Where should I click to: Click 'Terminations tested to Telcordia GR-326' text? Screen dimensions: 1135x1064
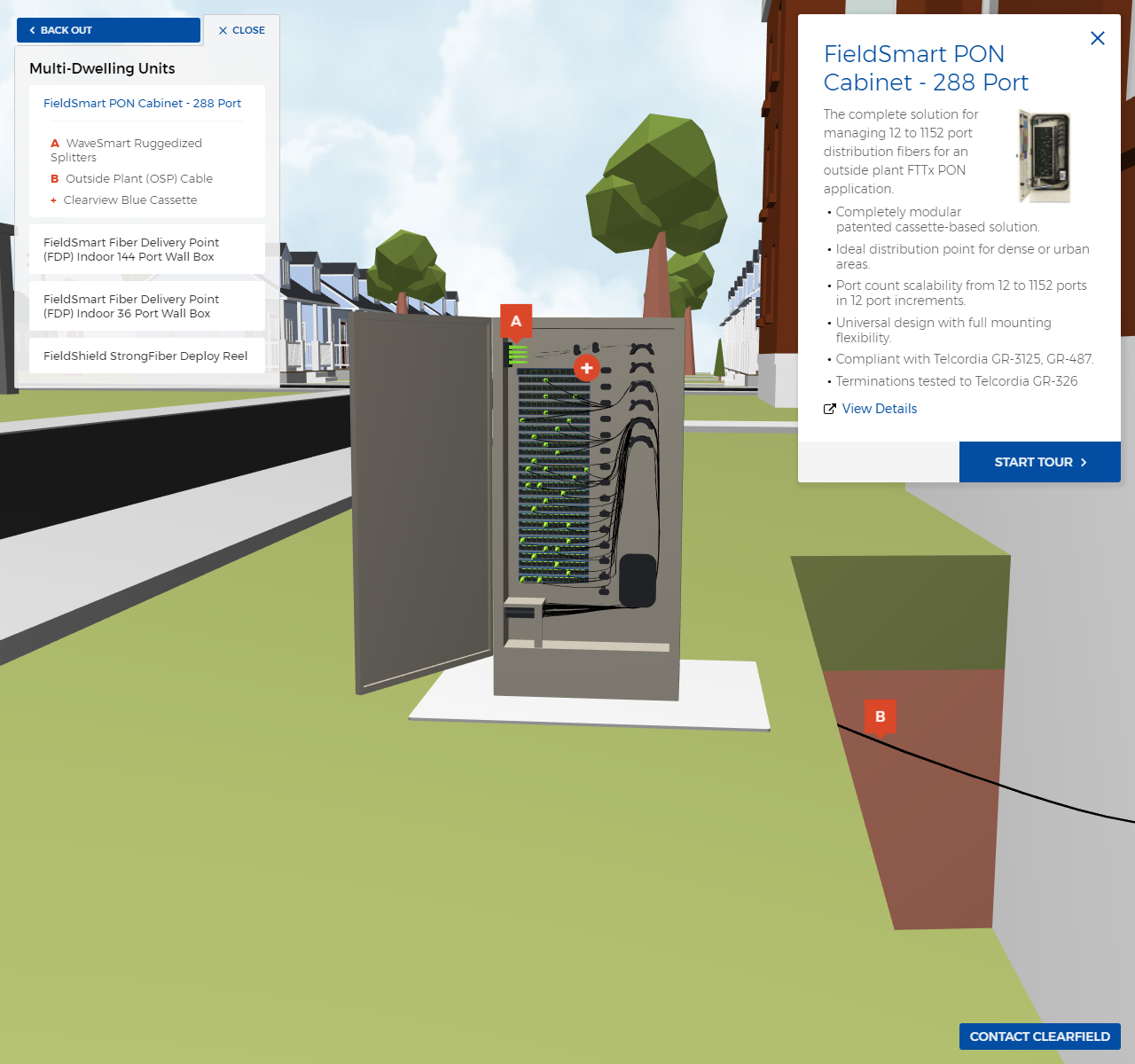pyautogui.click(x=957, y=381)
